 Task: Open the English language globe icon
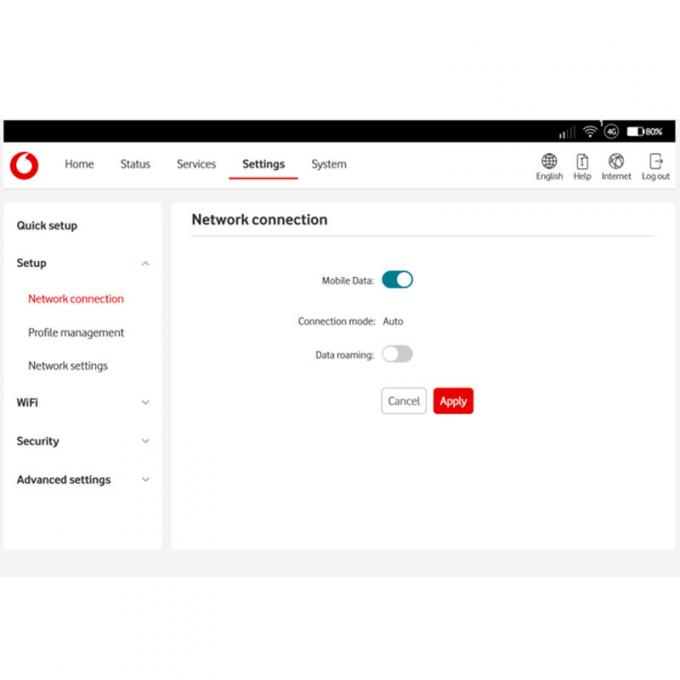[549, 162]
